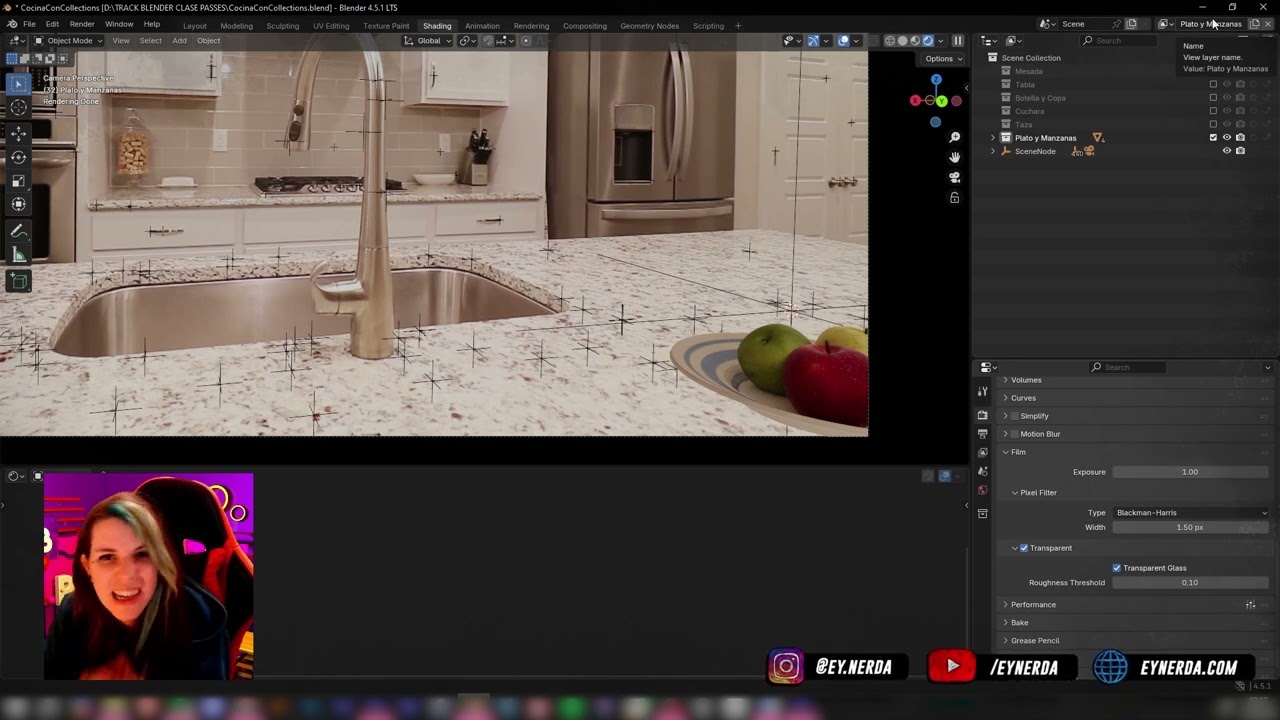This screenshot has height=720, width=1280.
Task: Open the Tool properties tab
Action: (982, 392)
